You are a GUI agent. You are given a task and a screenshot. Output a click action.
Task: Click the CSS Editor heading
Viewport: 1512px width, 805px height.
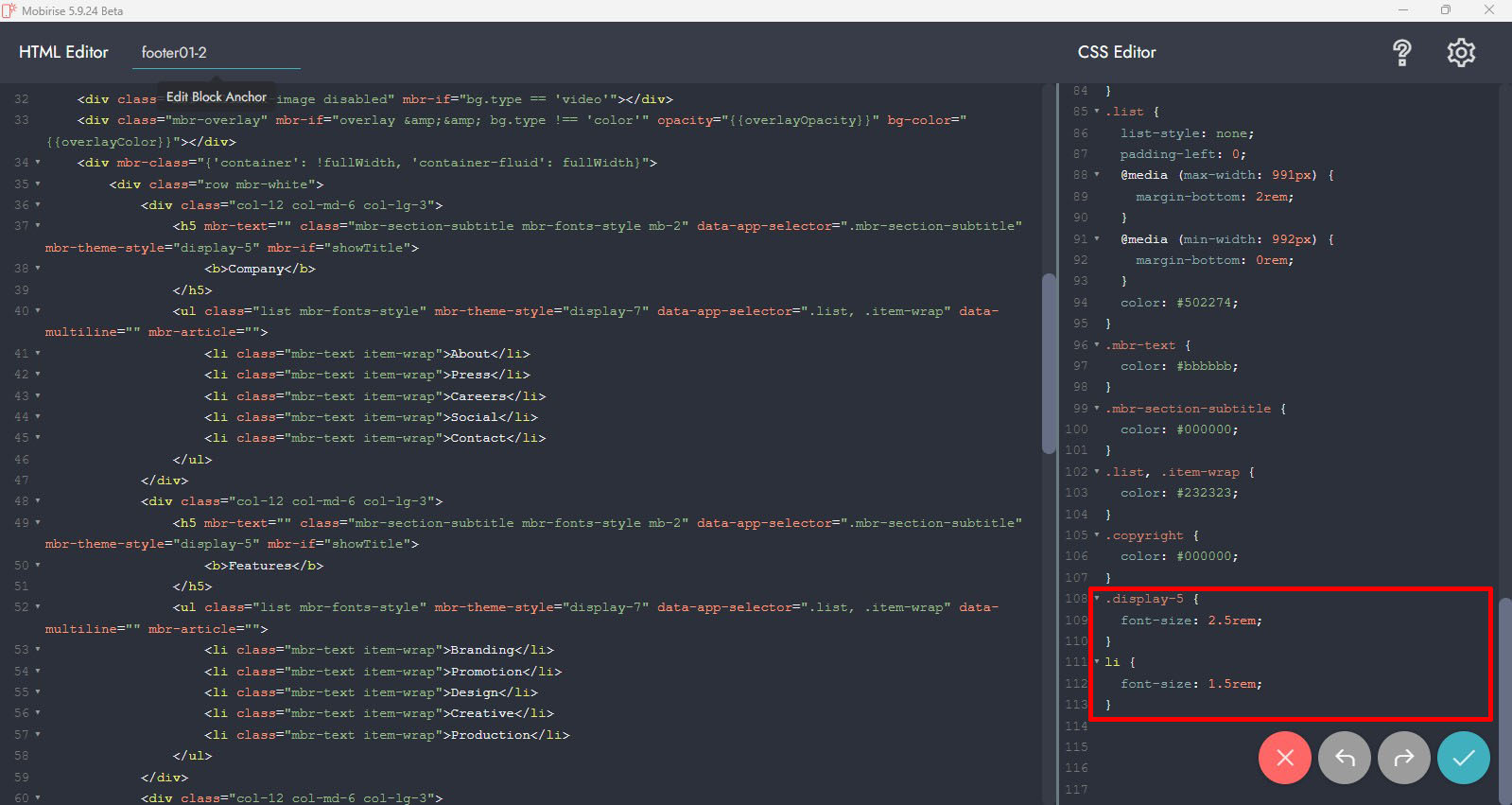point(1117,53)
